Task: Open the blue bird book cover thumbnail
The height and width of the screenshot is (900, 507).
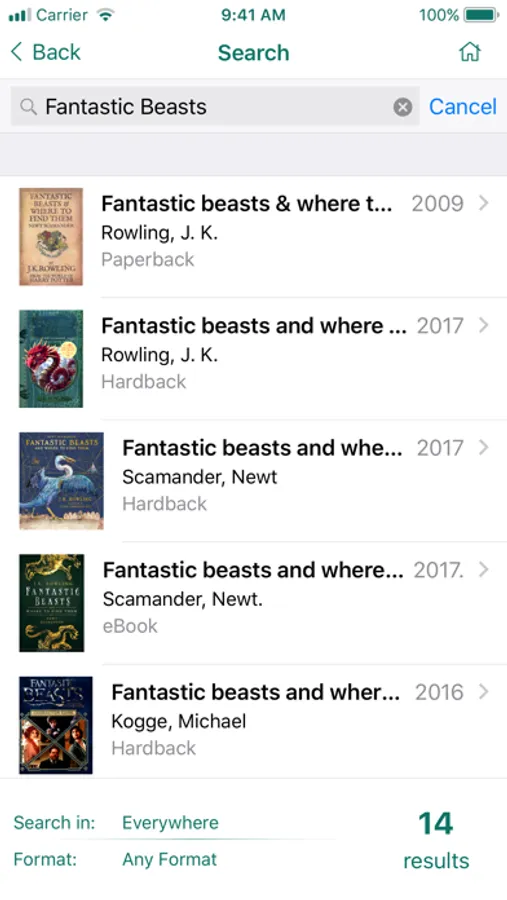Action: 61,480
